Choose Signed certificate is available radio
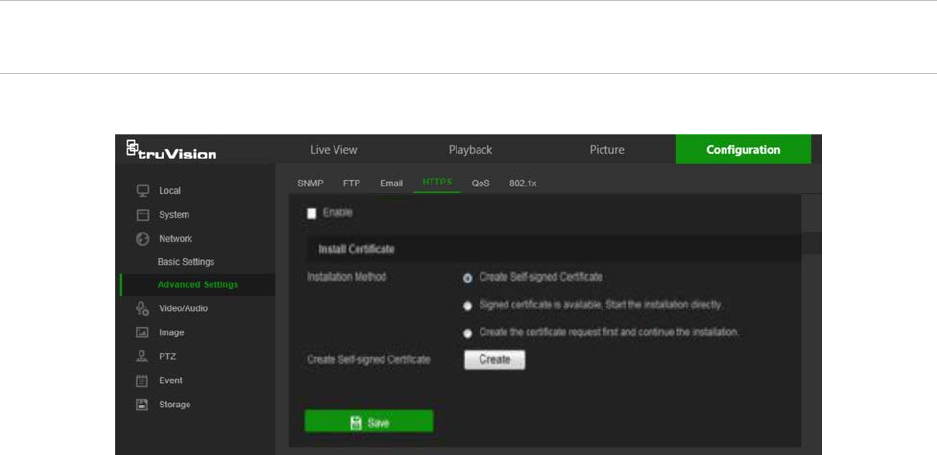 [x=467, y=306]
